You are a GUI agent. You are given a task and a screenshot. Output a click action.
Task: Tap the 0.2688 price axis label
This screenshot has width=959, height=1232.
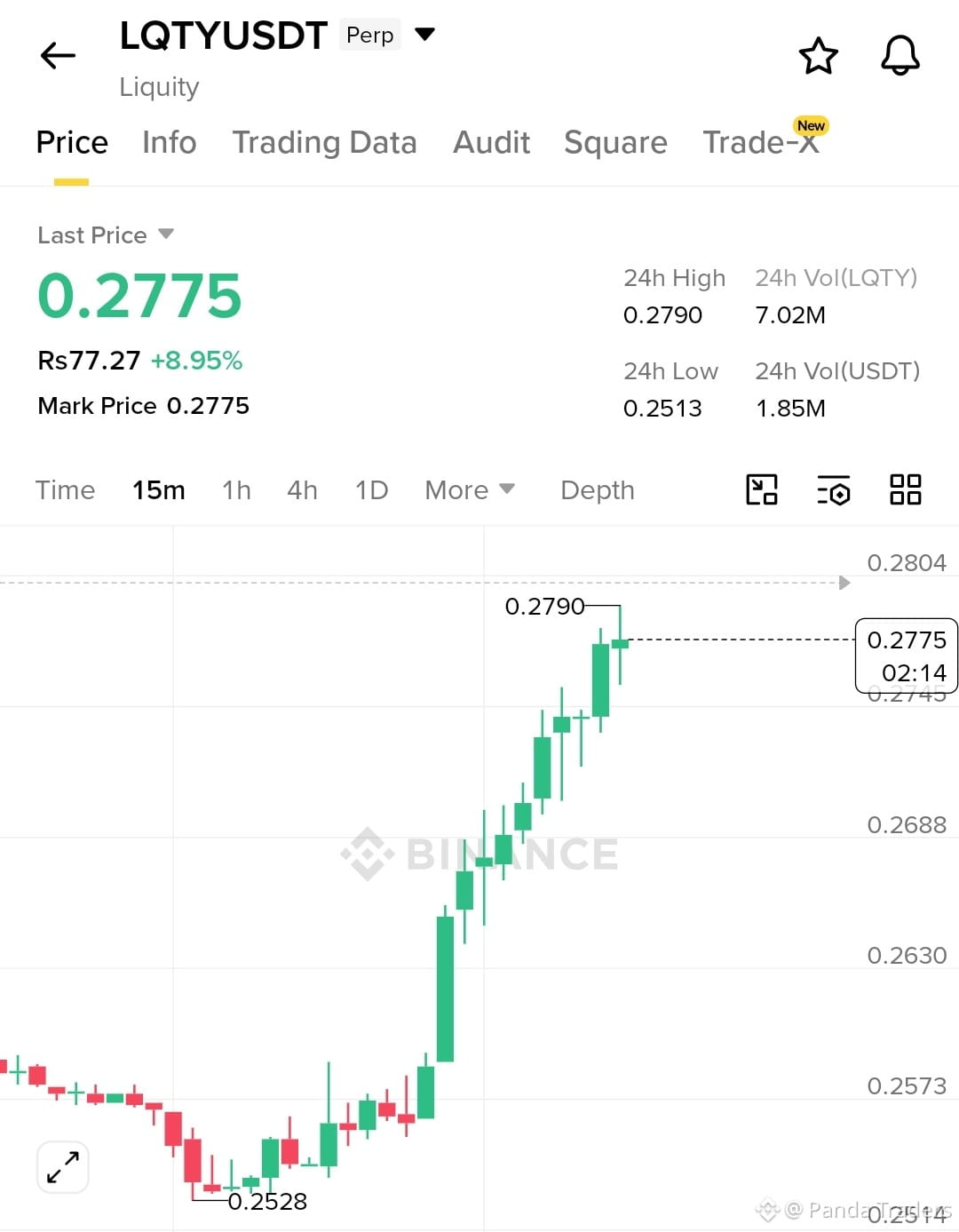point(907,824)
